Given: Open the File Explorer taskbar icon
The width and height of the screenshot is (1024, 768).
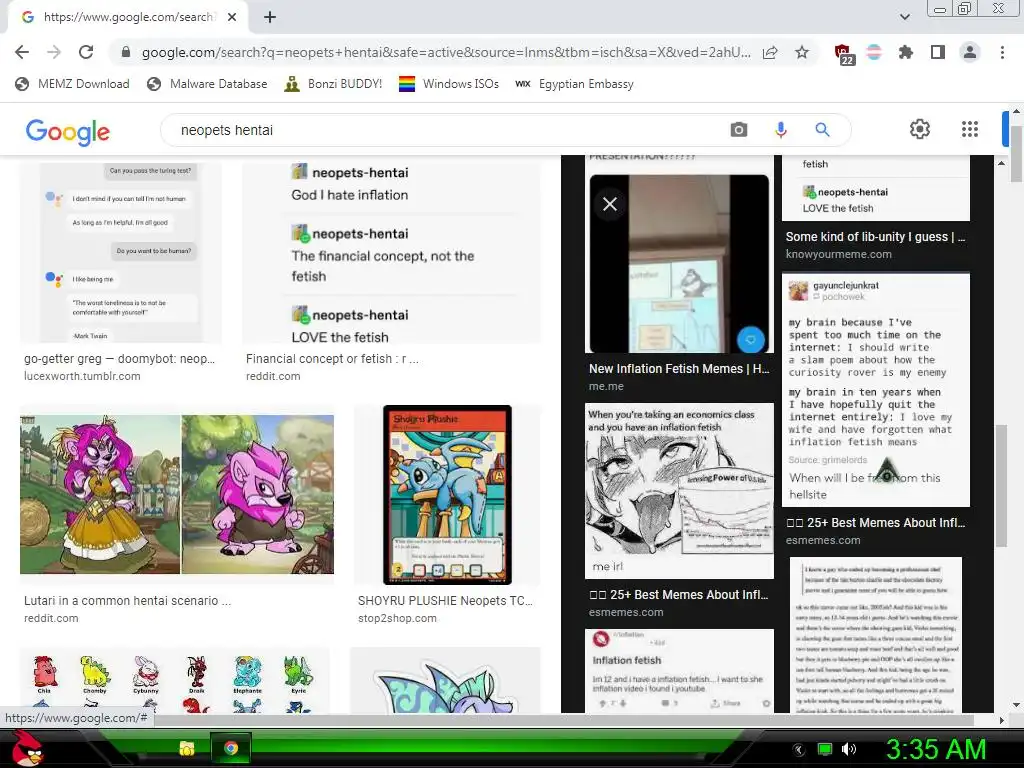Looking at the screenshot, I should point(187,748).
